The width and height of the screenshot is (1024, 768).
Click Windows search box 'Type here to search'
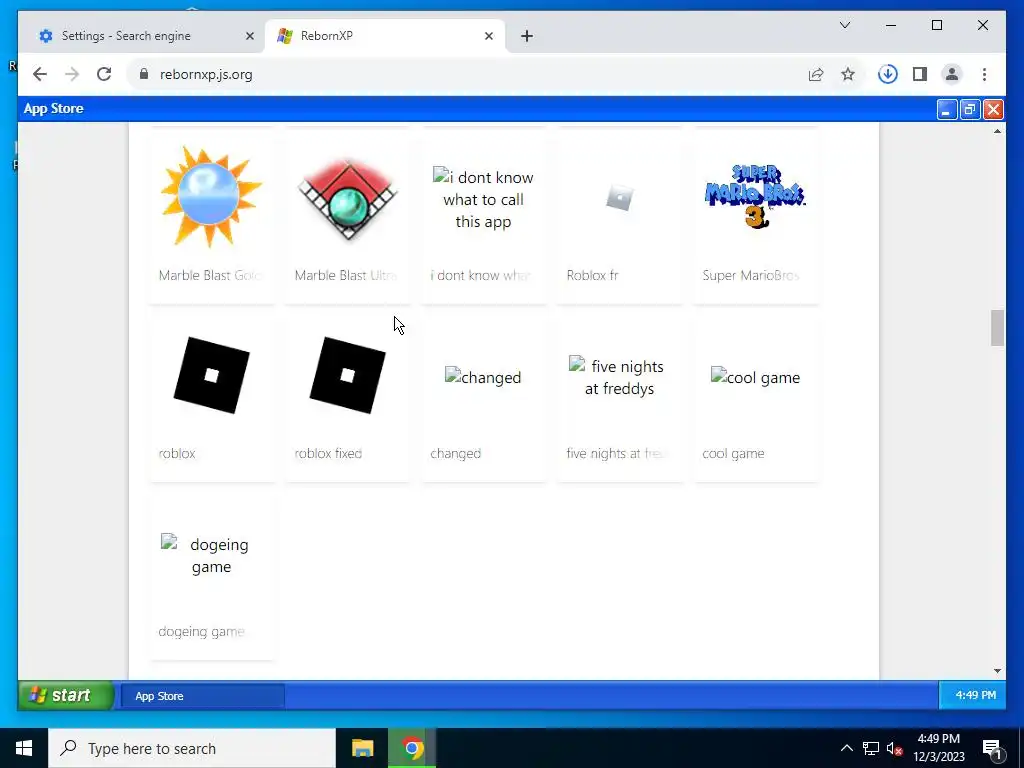point(191,748)
